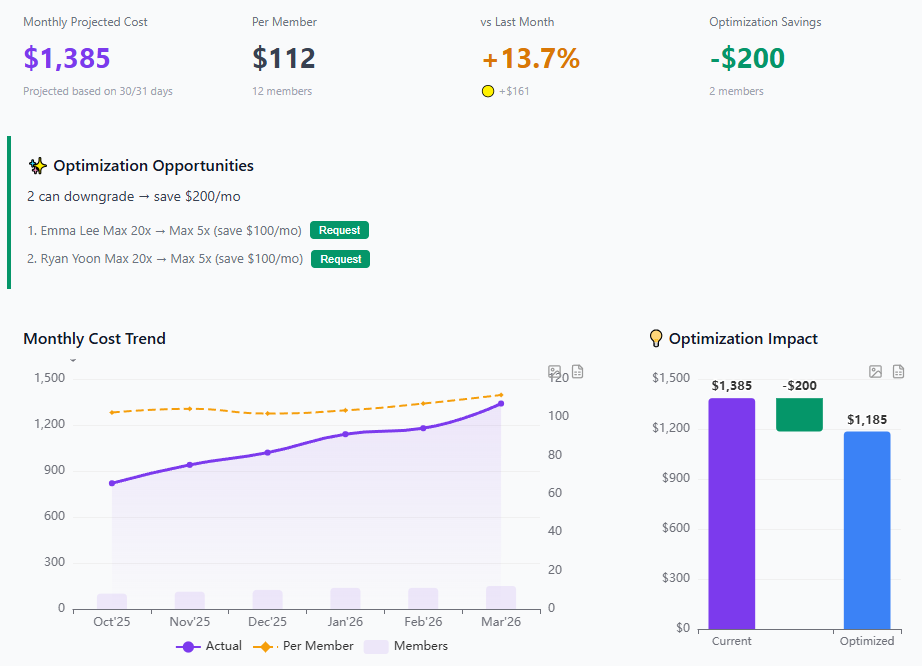Click the -$200 Optimization Savings value
This screenshot has width=922, height=666.
pos(747,59)
